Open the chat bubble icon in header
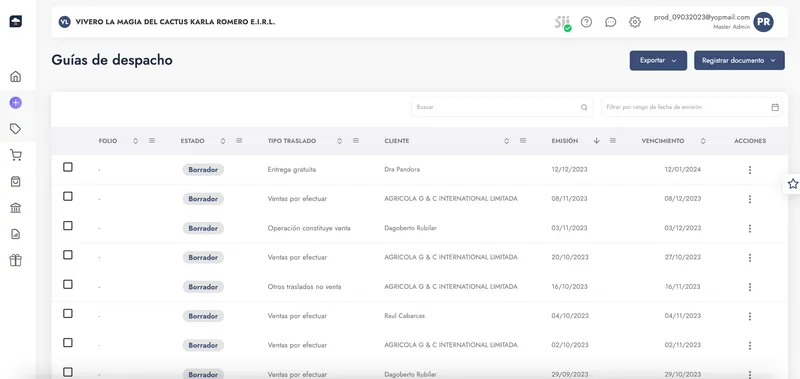The width and height of the screenshot is (800, 379). pyautogui.click(x=611, y=22)
